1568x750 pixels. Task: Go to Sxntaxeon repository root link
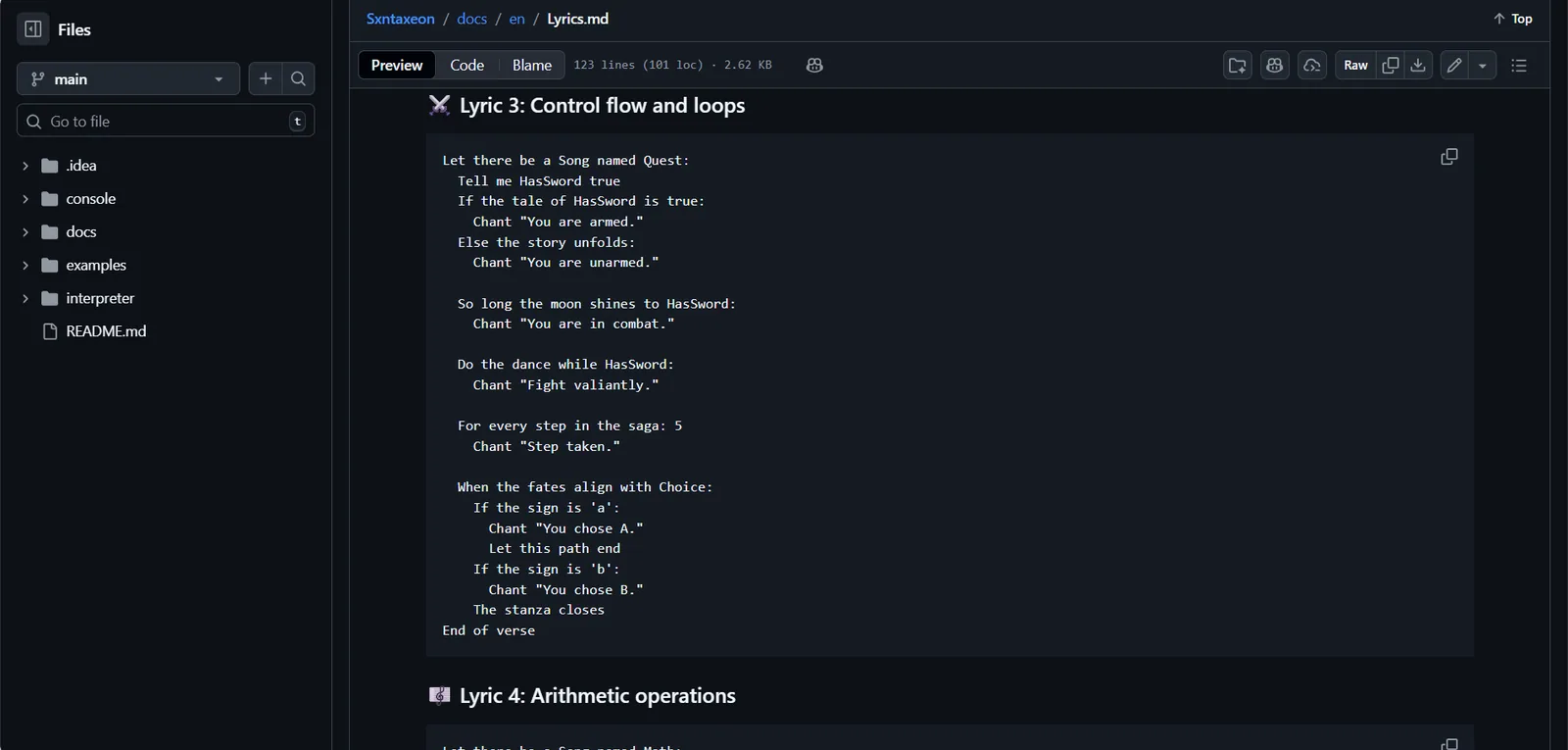(400, 19)
